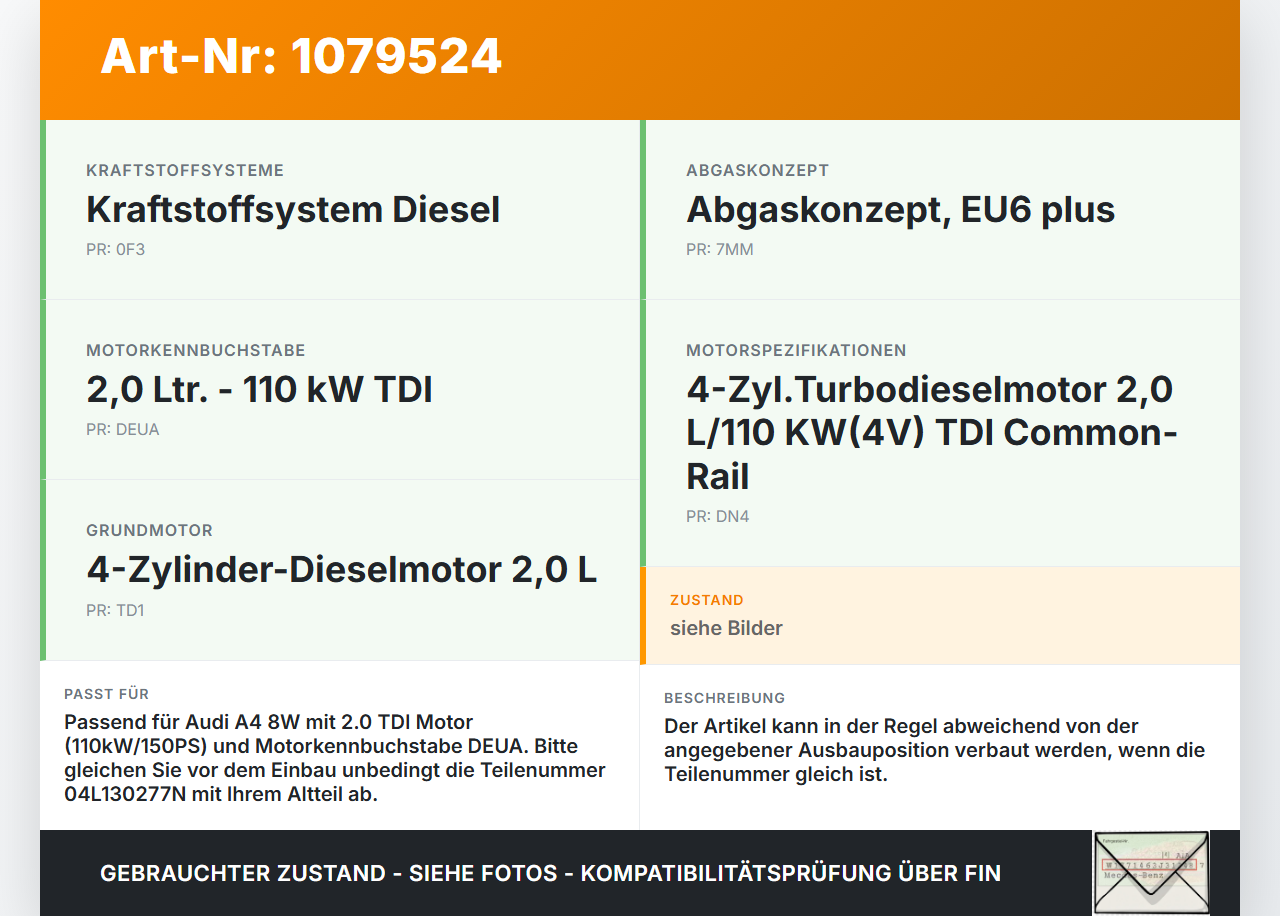This screenshot has height=916, width=1280.
Task: Click the code "PR: DN4"
Action: pos(718,517)
